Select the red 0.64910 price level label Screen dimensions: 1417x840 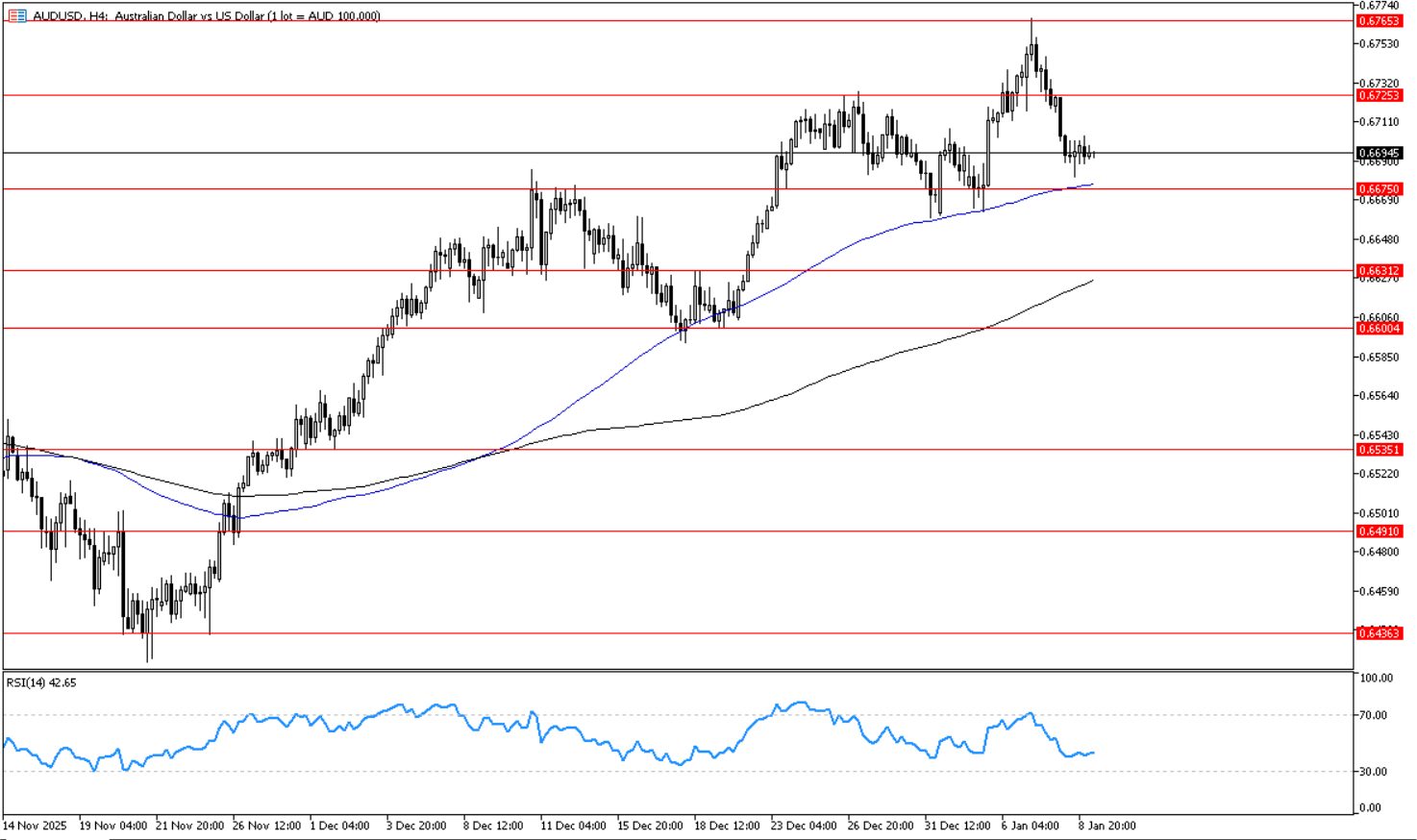coord(1379,531)
